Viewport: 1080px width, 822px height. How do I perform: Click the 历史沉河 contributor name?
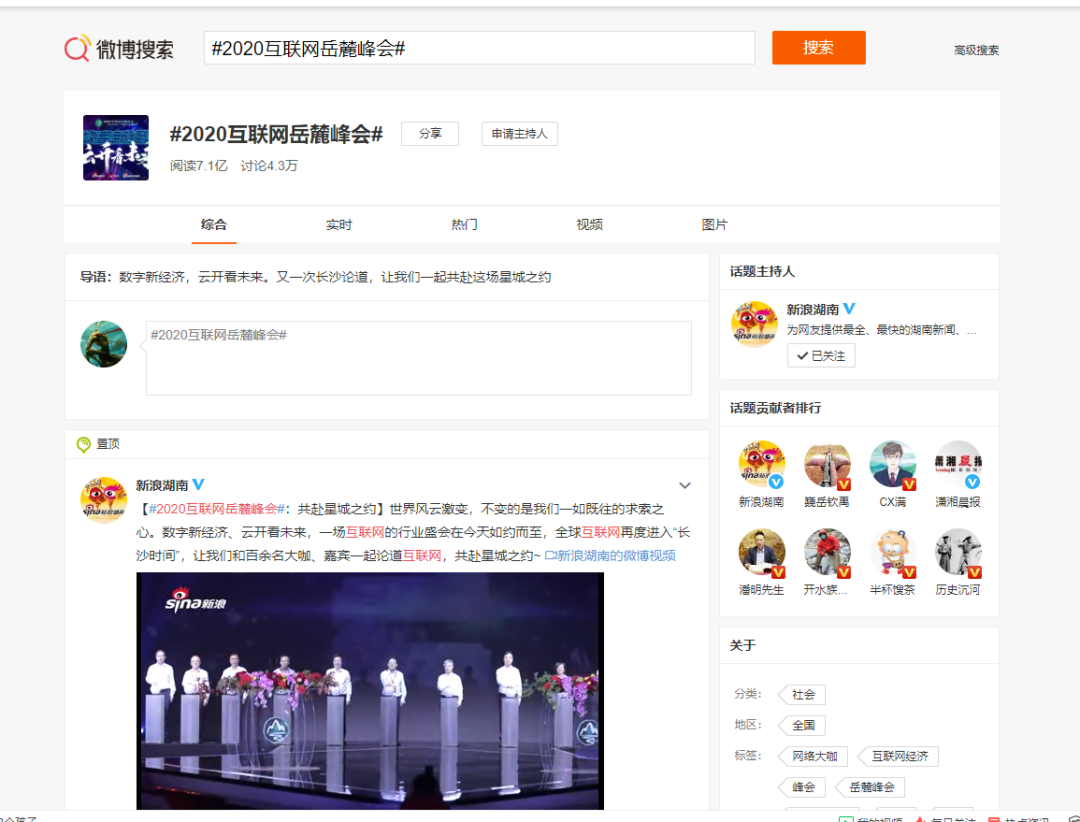coord(958,590)
